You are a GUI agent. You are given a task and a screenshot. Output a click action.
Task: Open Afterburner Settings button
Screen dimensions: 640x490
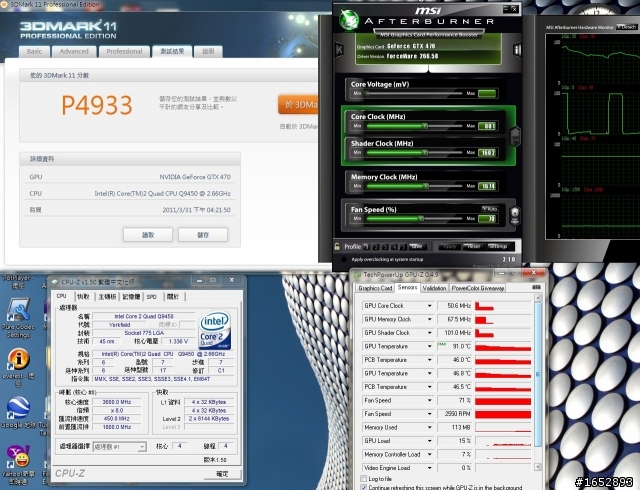[x=498, y=247]
